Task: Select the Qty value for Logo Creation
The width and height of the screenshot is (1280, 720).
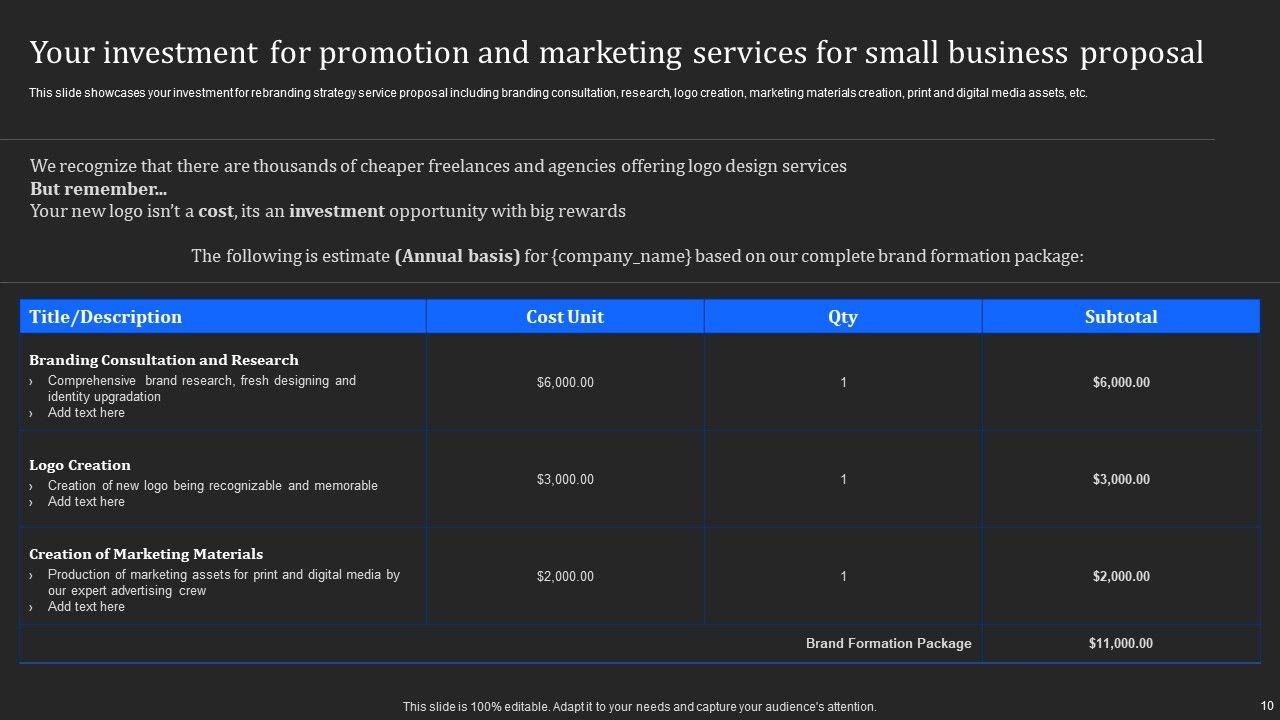Action: click(x=843, y=479)
